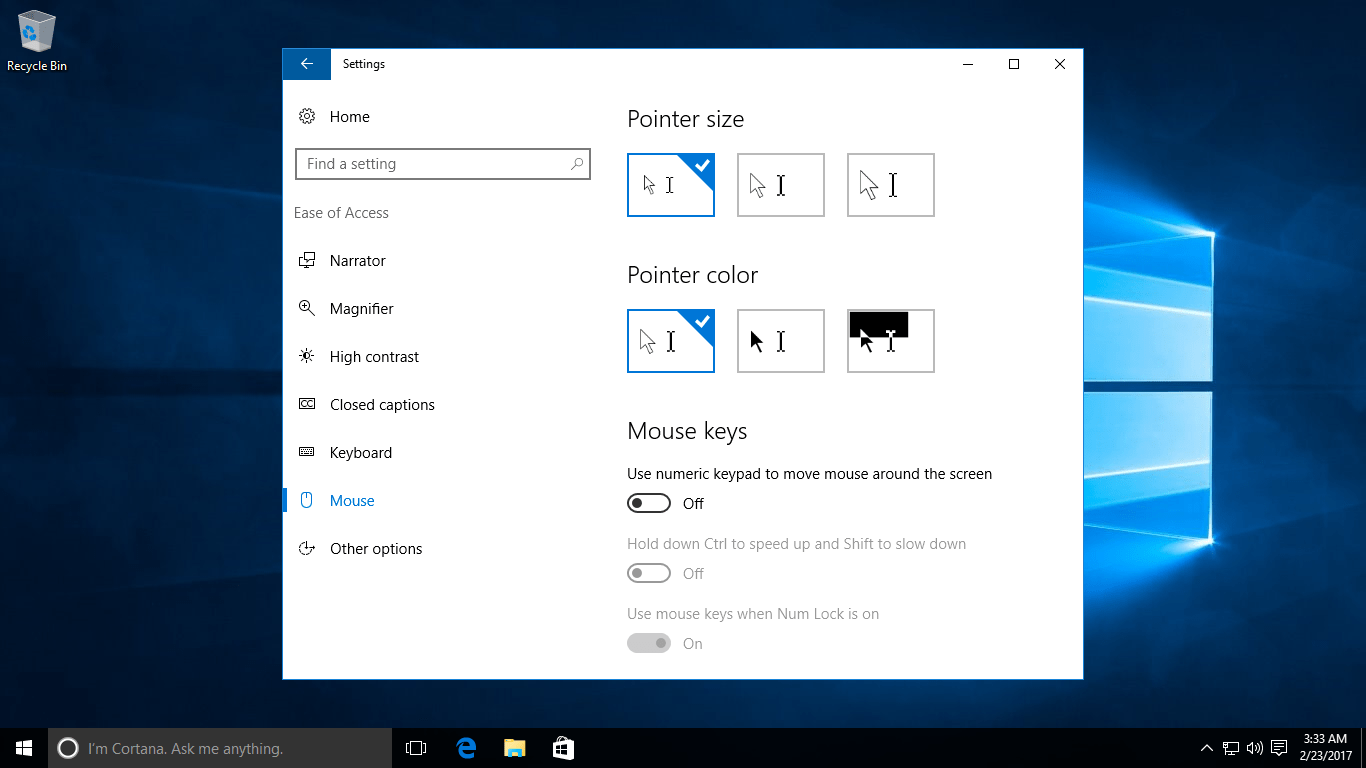
Task: Click the back arrow in Settings
Action: point(306,63)
